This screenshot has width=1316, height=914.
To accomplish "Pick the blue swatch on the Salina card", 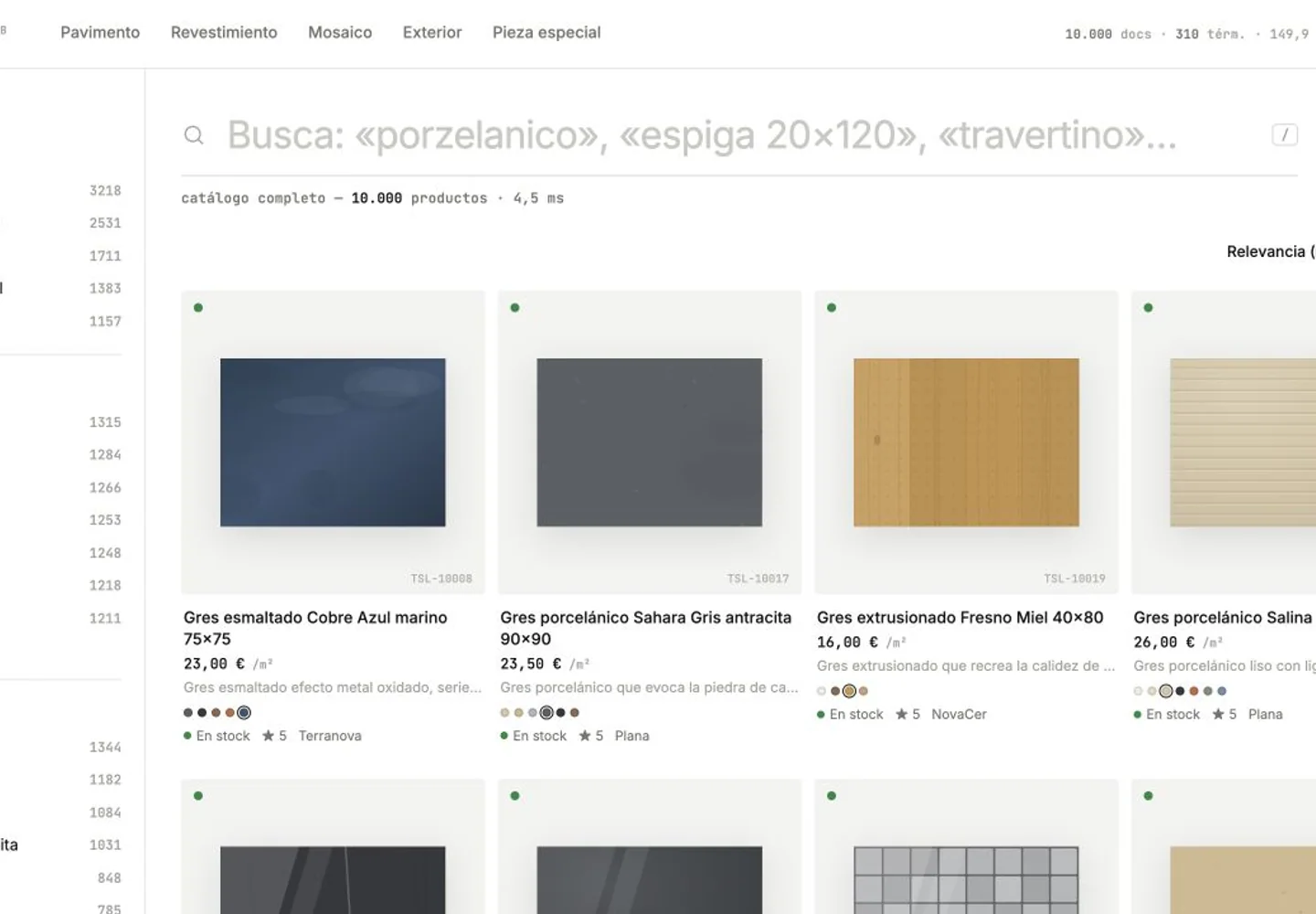I will click(1222, 691).
